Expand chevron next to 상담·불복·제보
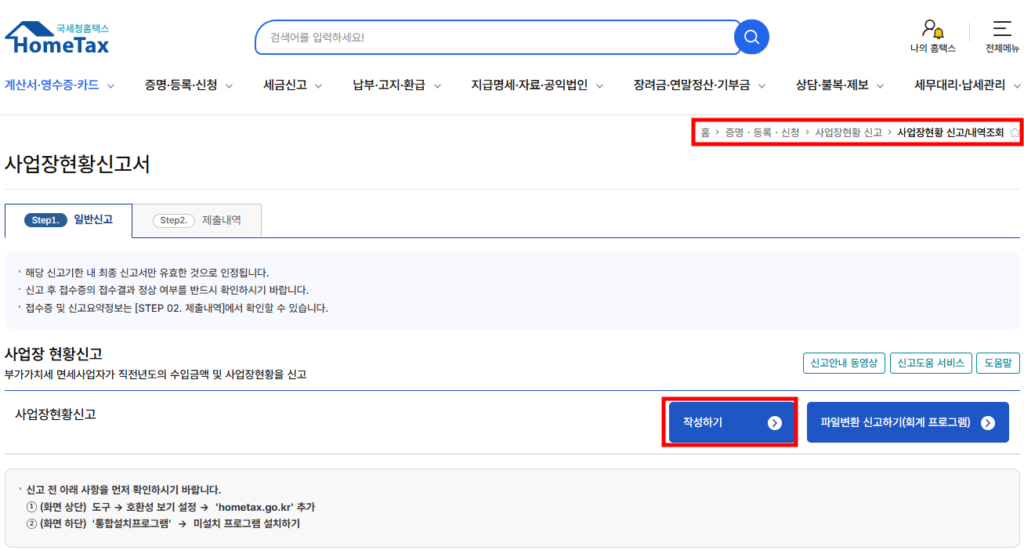 [880, 86]
